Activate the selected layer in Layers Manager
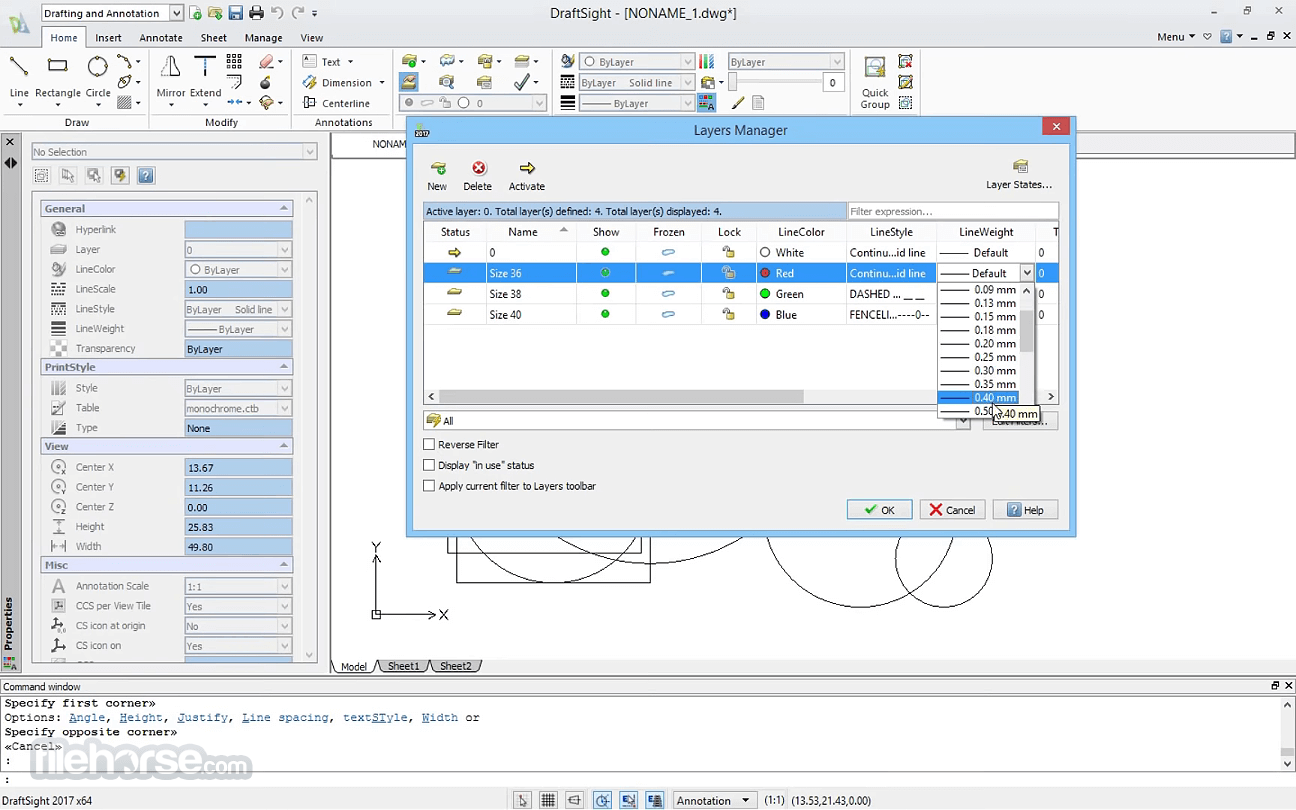 point(527,176)
